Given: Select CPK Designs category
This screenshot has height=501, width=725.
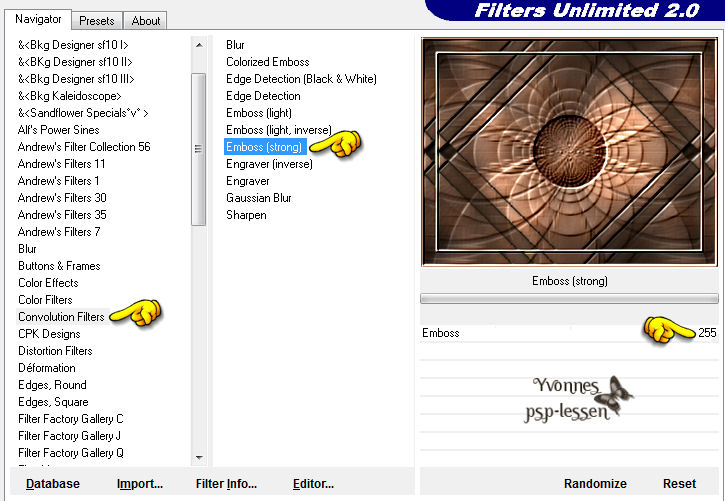Looking at the screenshot, I should pyautogui.click(x=49, y=334).
